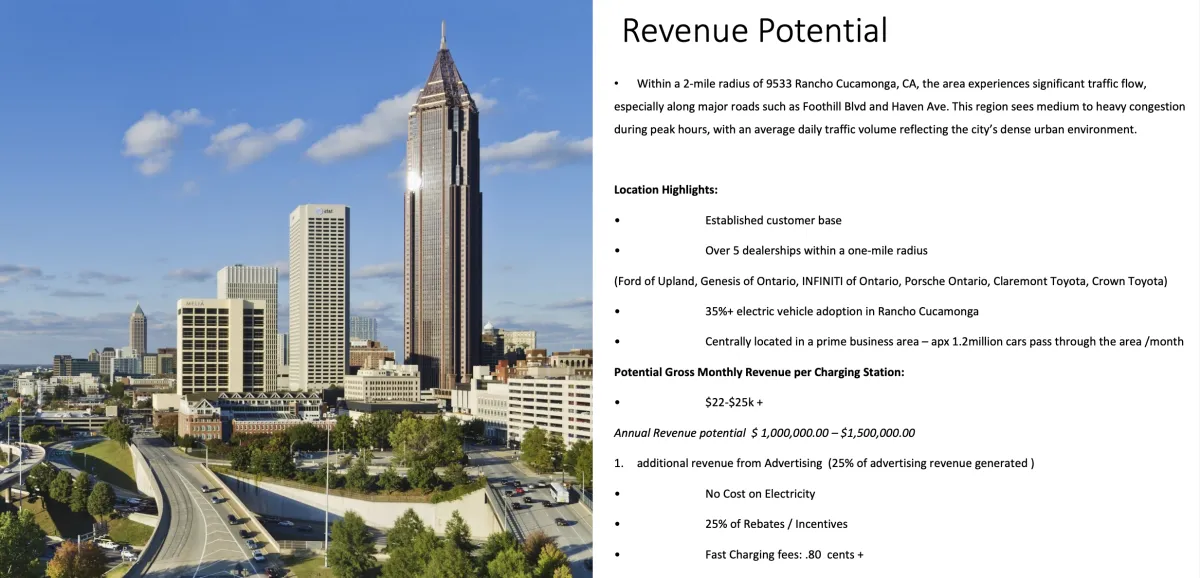Click the dealership list line starting 'Ford of Upland'

pos(890,281)
